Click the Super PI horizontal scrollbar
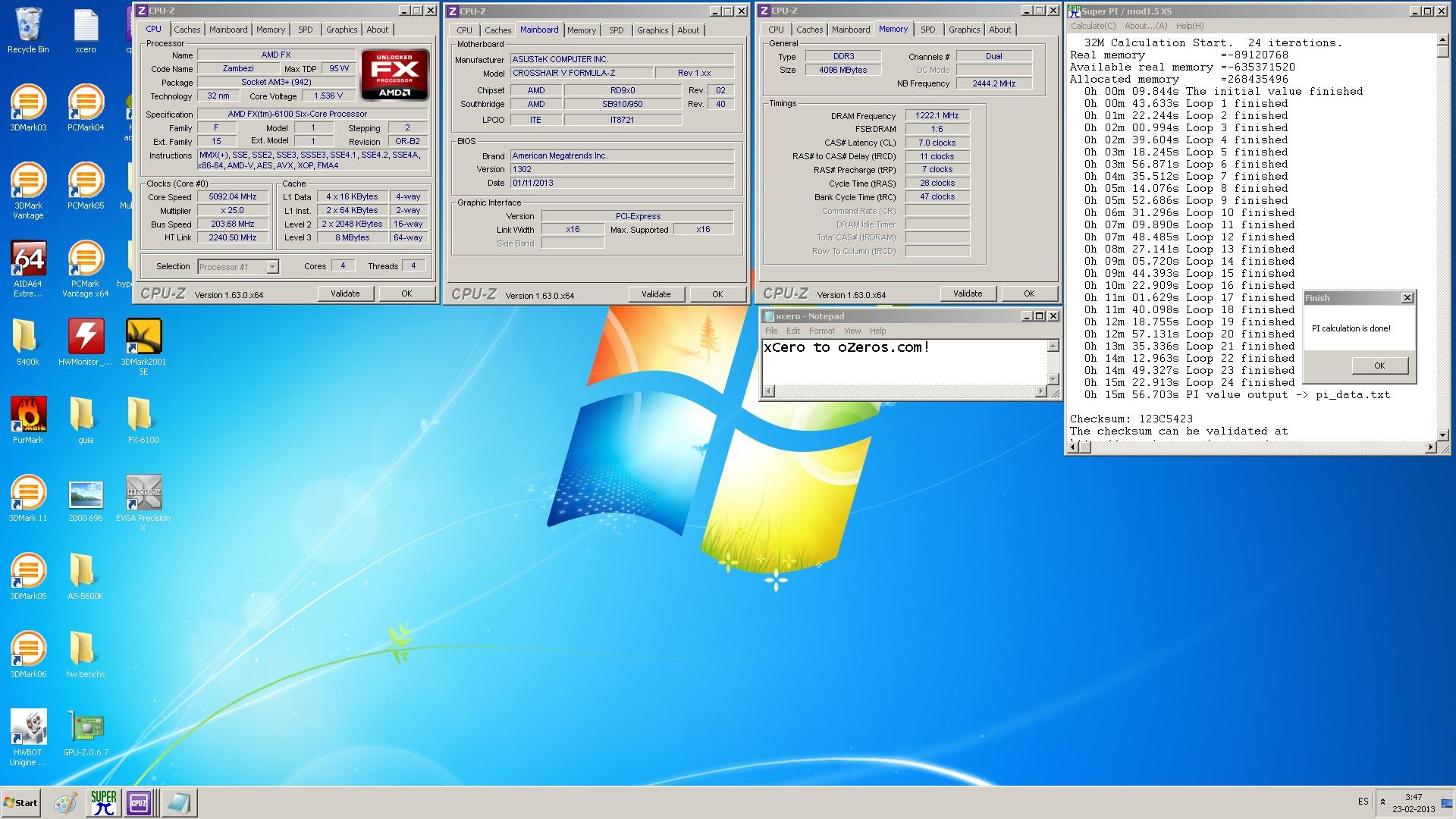 tap(1251, 447)
